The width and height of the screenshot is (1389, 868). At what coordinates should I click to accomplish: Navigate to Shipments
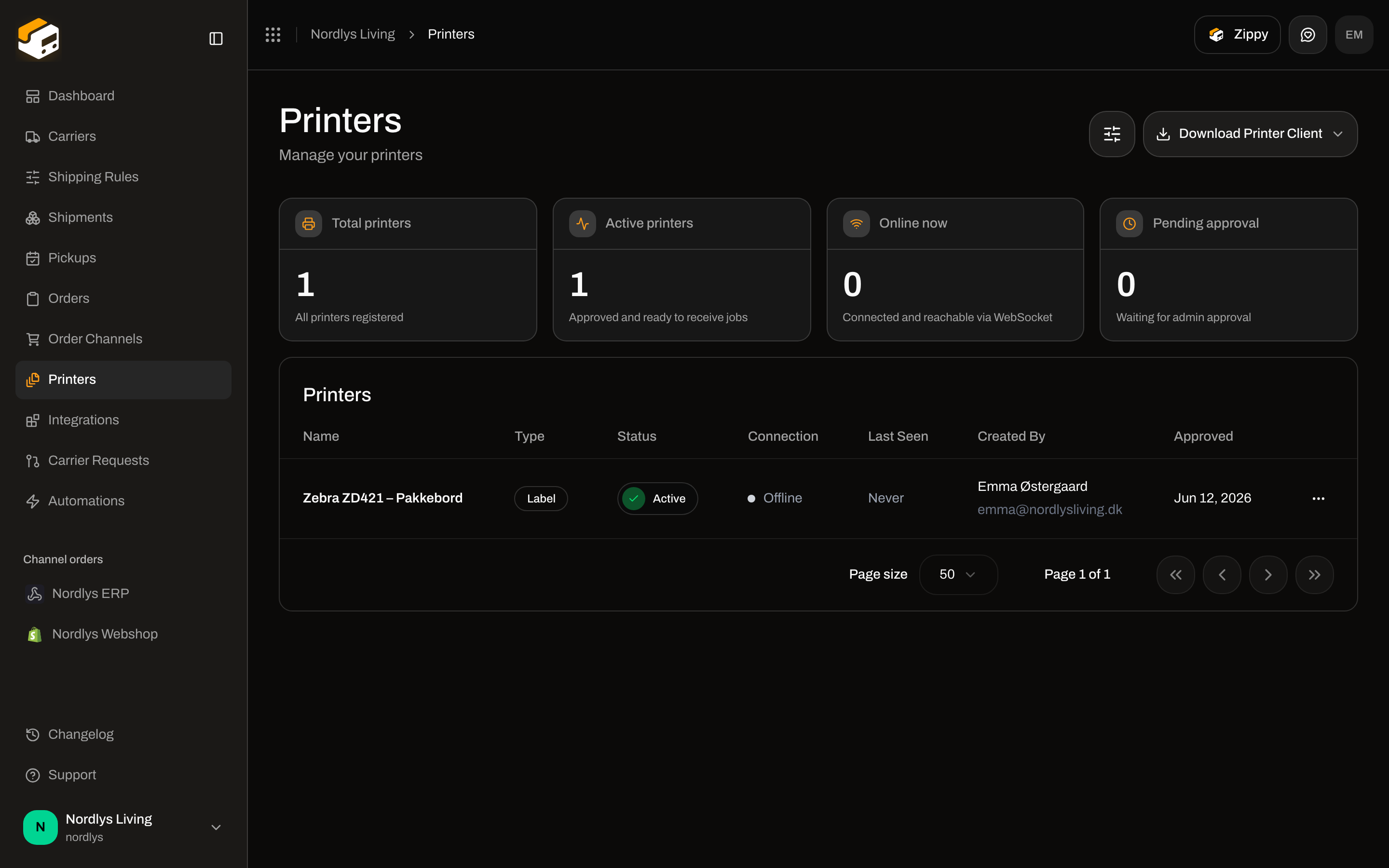(123, 217)
